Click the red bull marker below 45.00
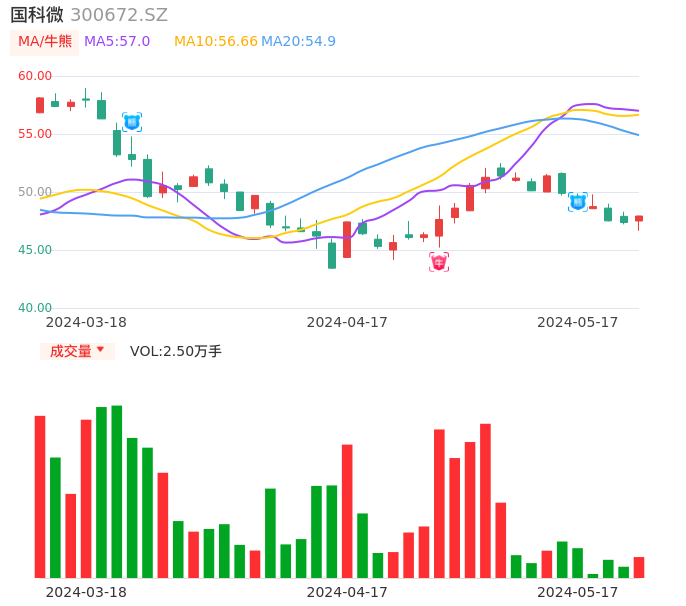Screen dimensions: 686x606 (439, 262)
